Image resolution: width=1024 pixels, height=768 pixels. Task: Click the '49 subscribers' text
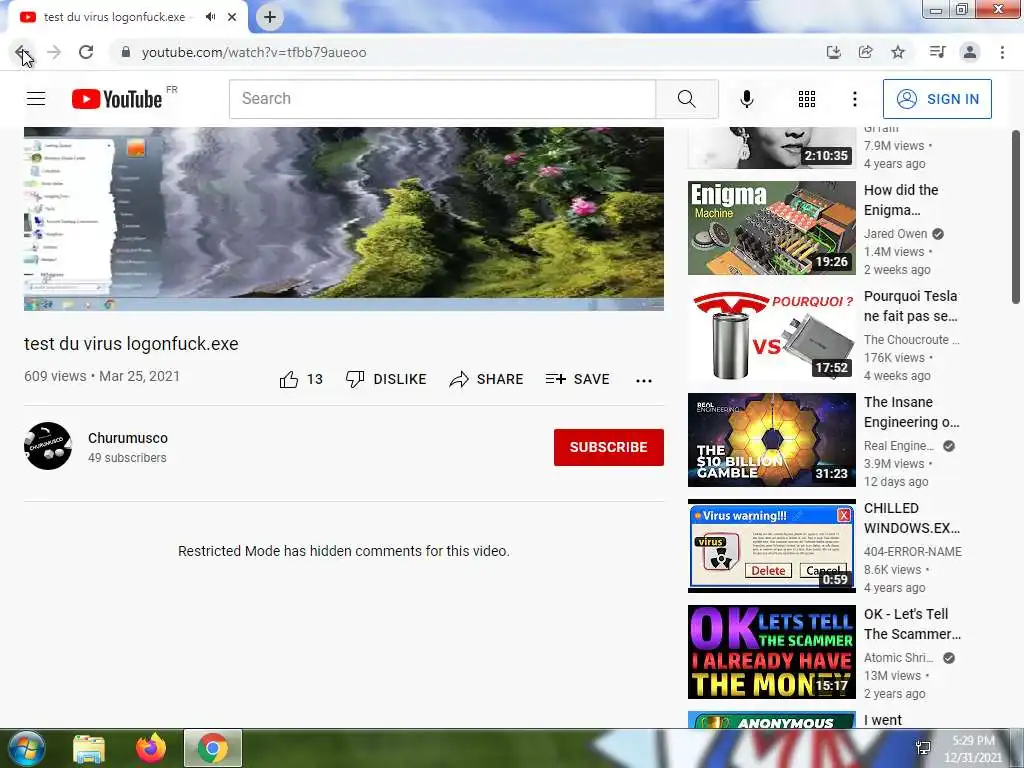[x=127, y=458]
